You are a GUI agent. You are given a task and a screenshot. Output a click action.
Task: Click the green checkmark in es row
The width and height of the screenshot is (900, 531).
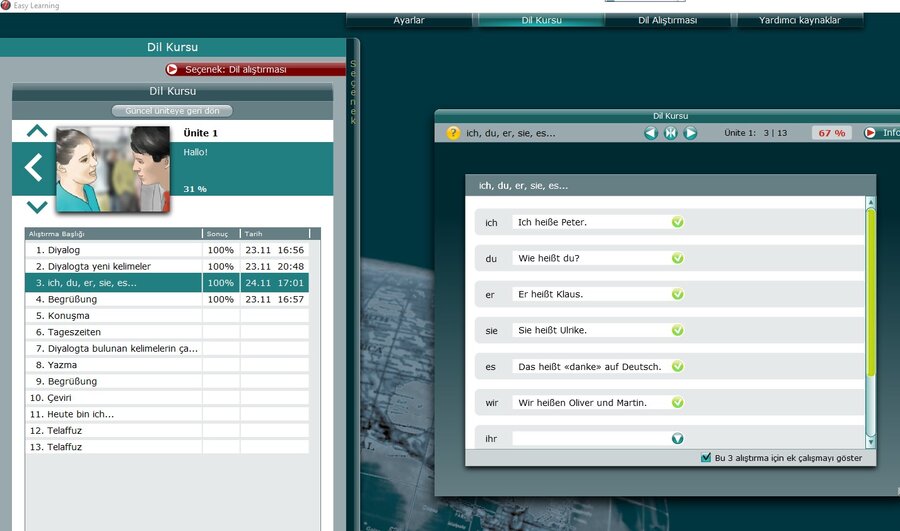(677, 366)
